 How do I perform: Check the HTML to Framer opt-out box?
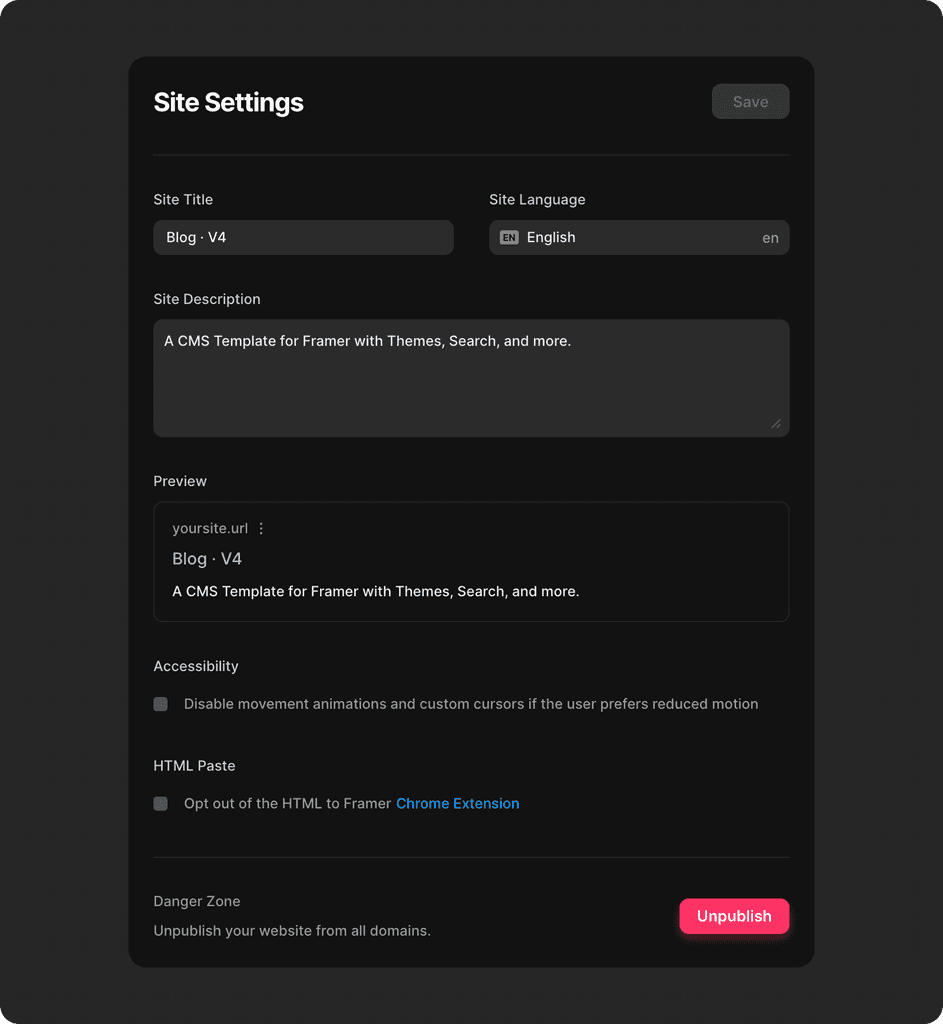(x=160, y=803)
